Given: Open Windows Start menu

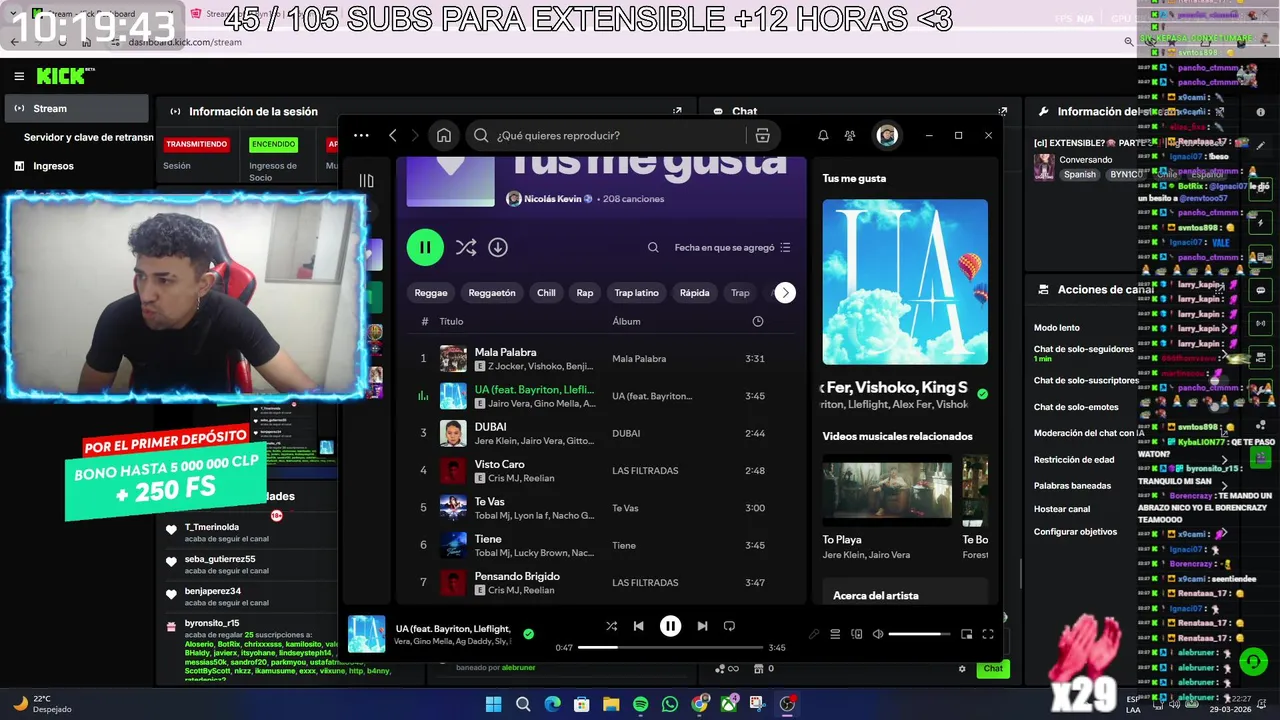Looking at the screenshot, I should click(x=493, y=704).
